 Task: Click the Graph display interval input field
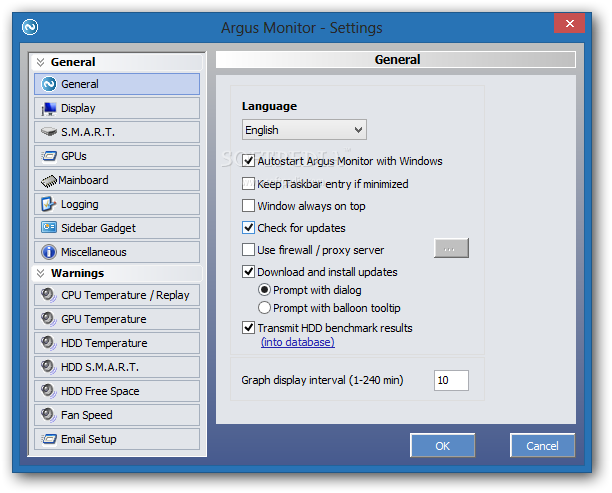pos(451,380)
